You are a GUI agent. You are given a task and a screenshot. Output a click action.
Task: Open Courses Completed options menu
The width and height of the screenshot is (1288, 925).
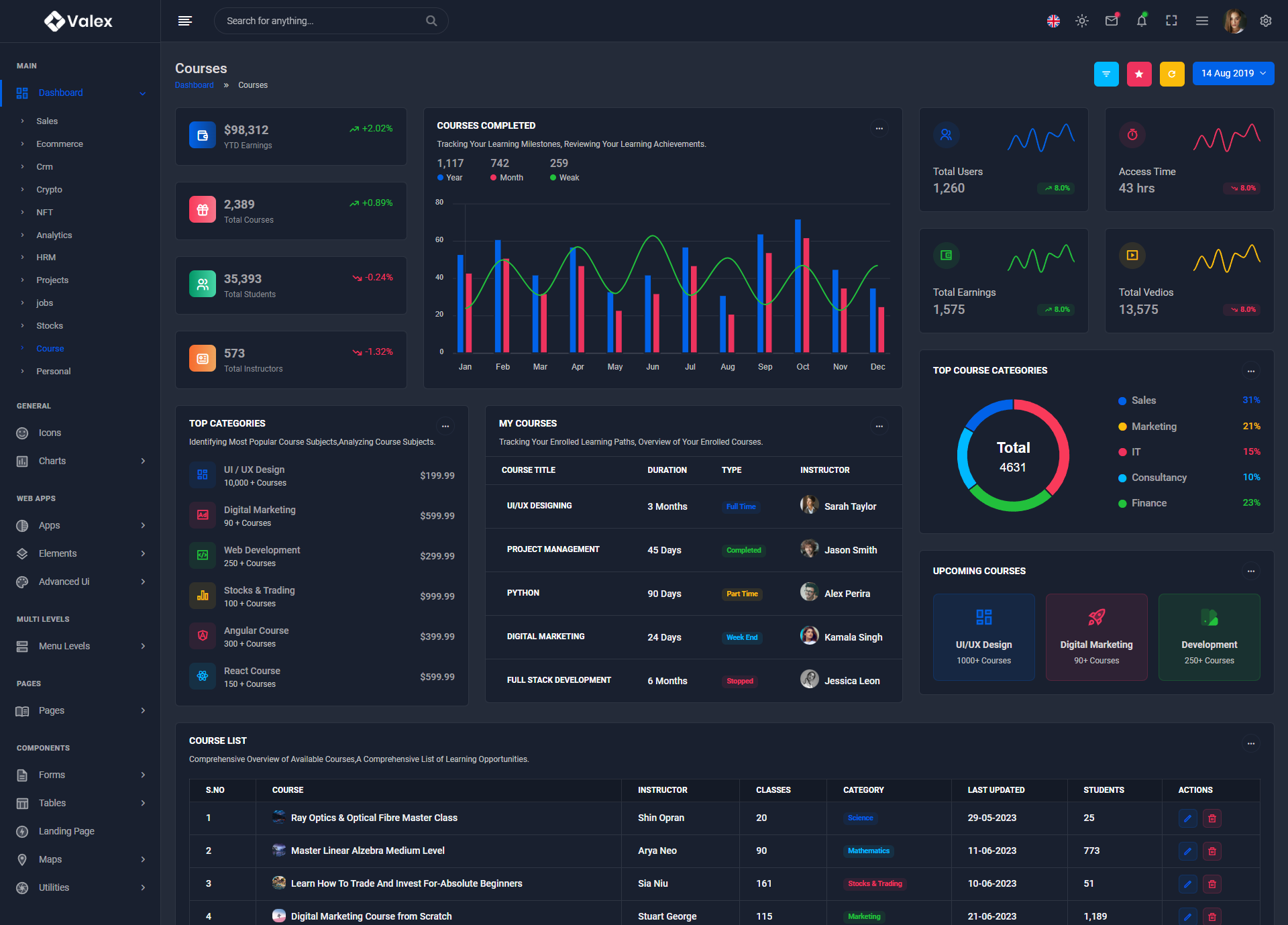[x=879, y=128]
